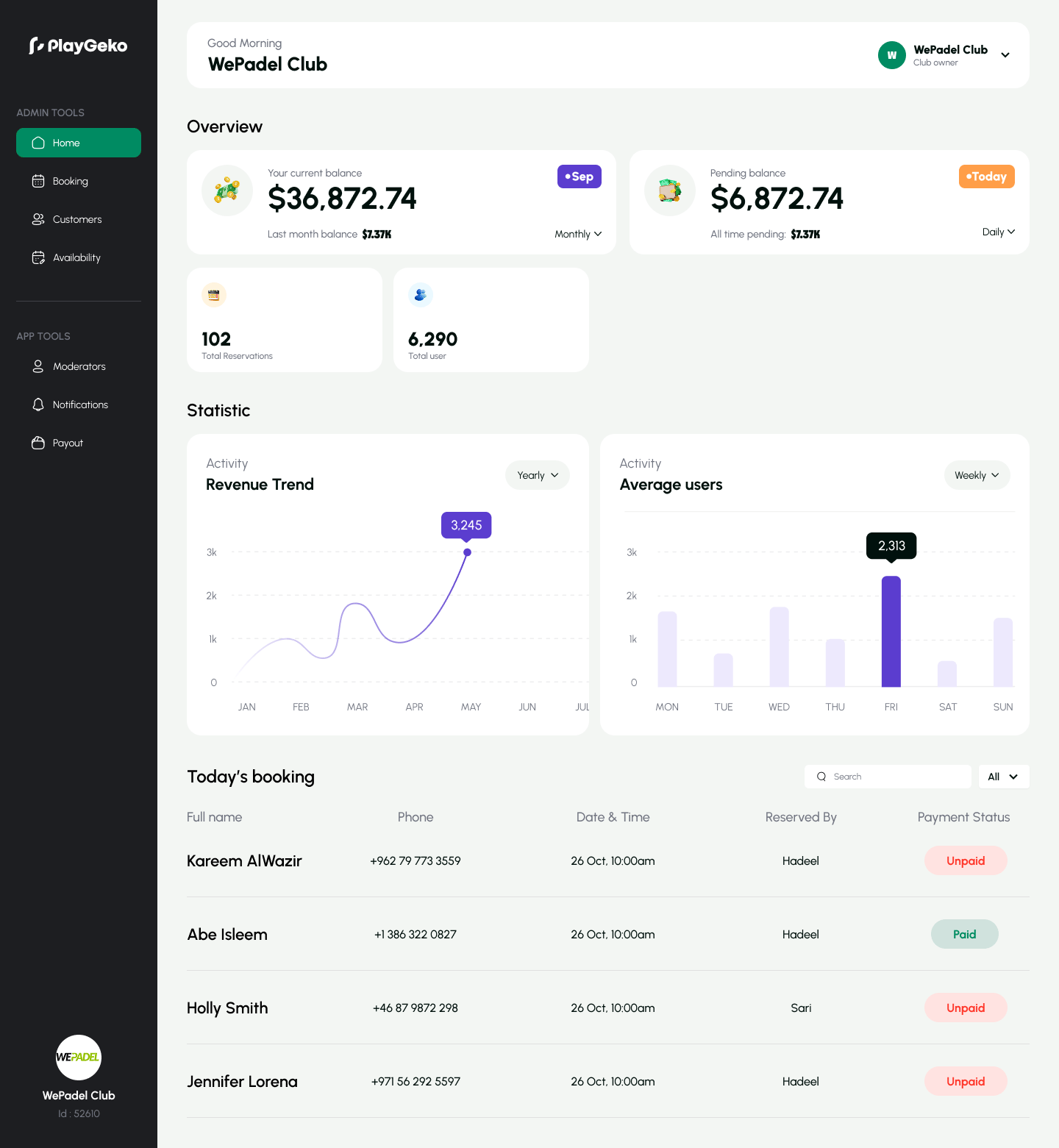Click the Home house icon

tap(38, 143)
